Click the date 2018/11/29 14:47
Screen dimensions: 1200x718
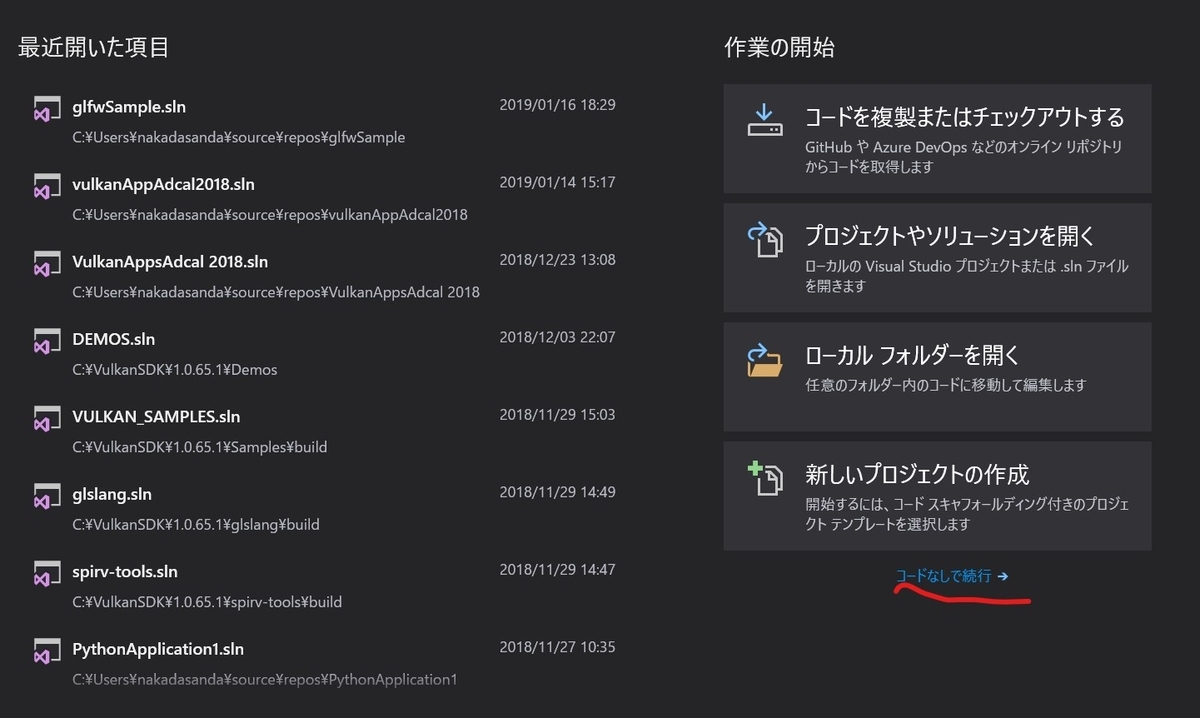(557, 569)
